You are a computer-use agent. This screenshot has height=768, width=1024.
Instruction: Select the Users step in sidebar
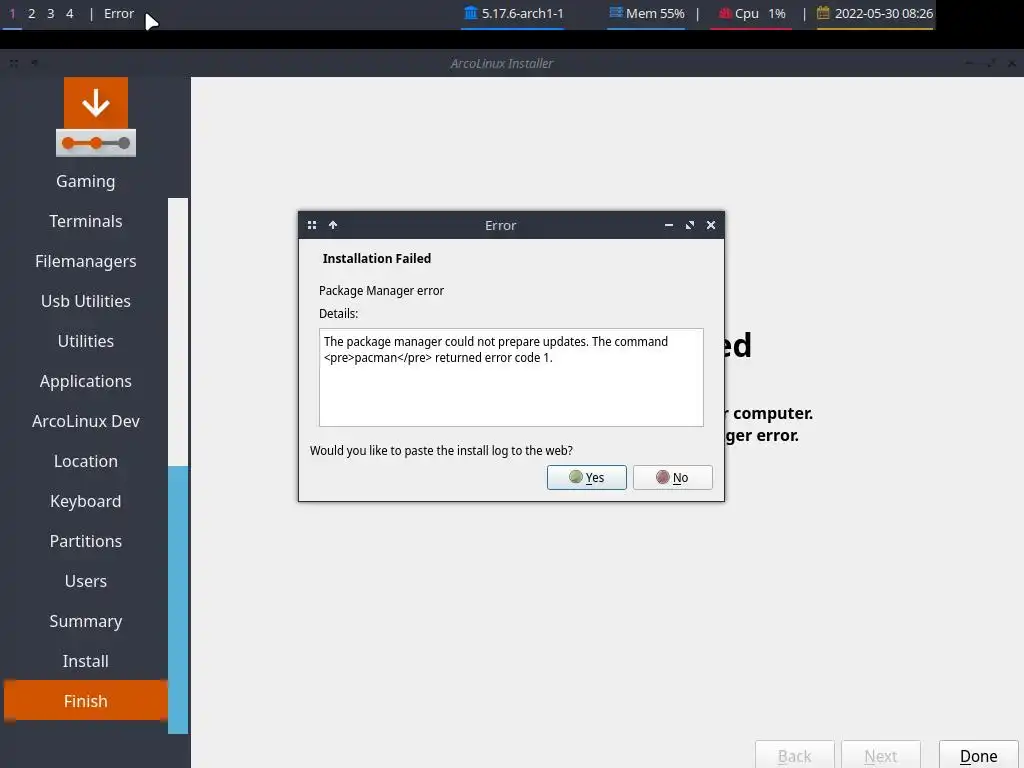pos(86,581)
